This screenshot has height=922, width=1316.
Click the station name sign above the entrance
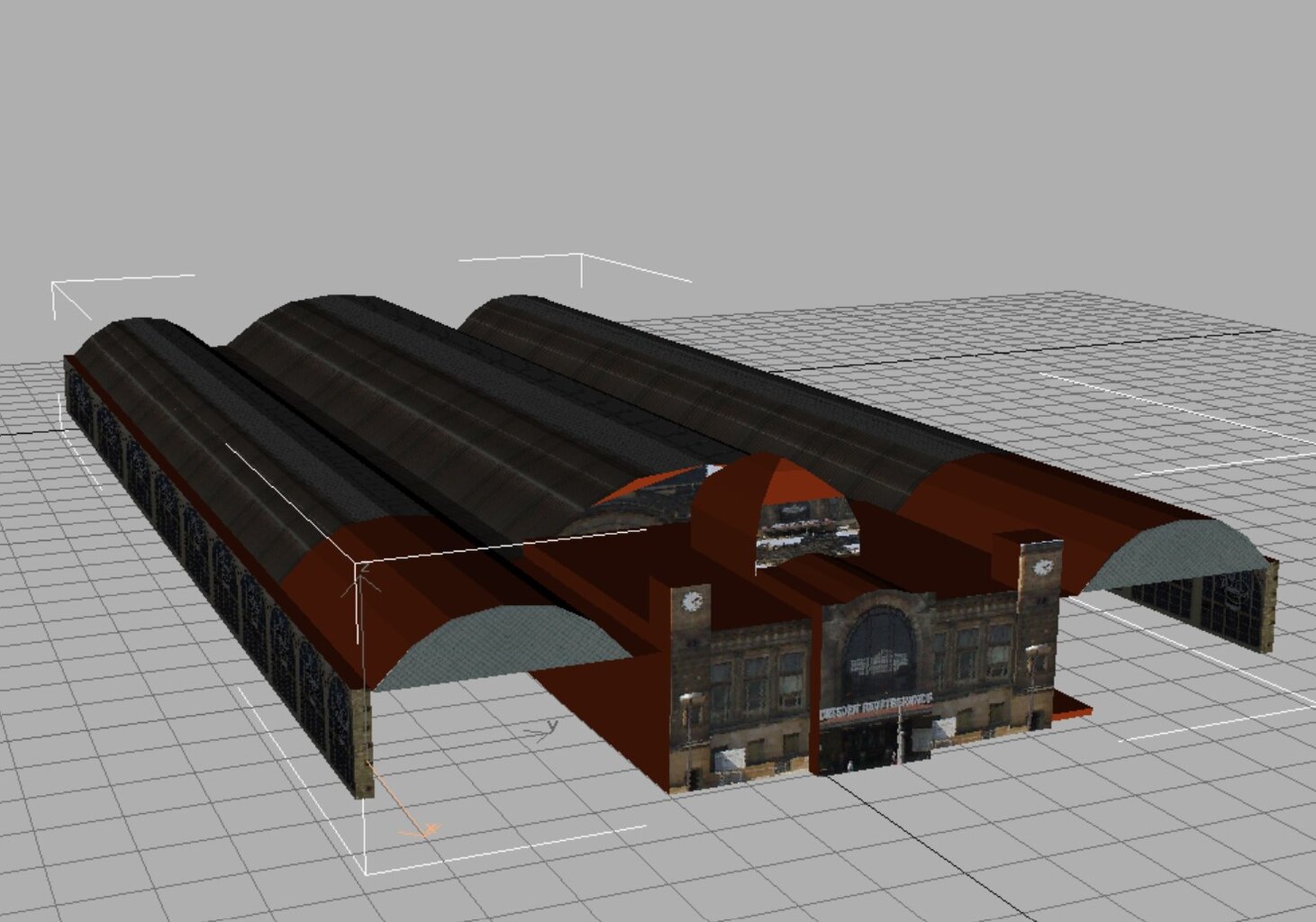876,706
